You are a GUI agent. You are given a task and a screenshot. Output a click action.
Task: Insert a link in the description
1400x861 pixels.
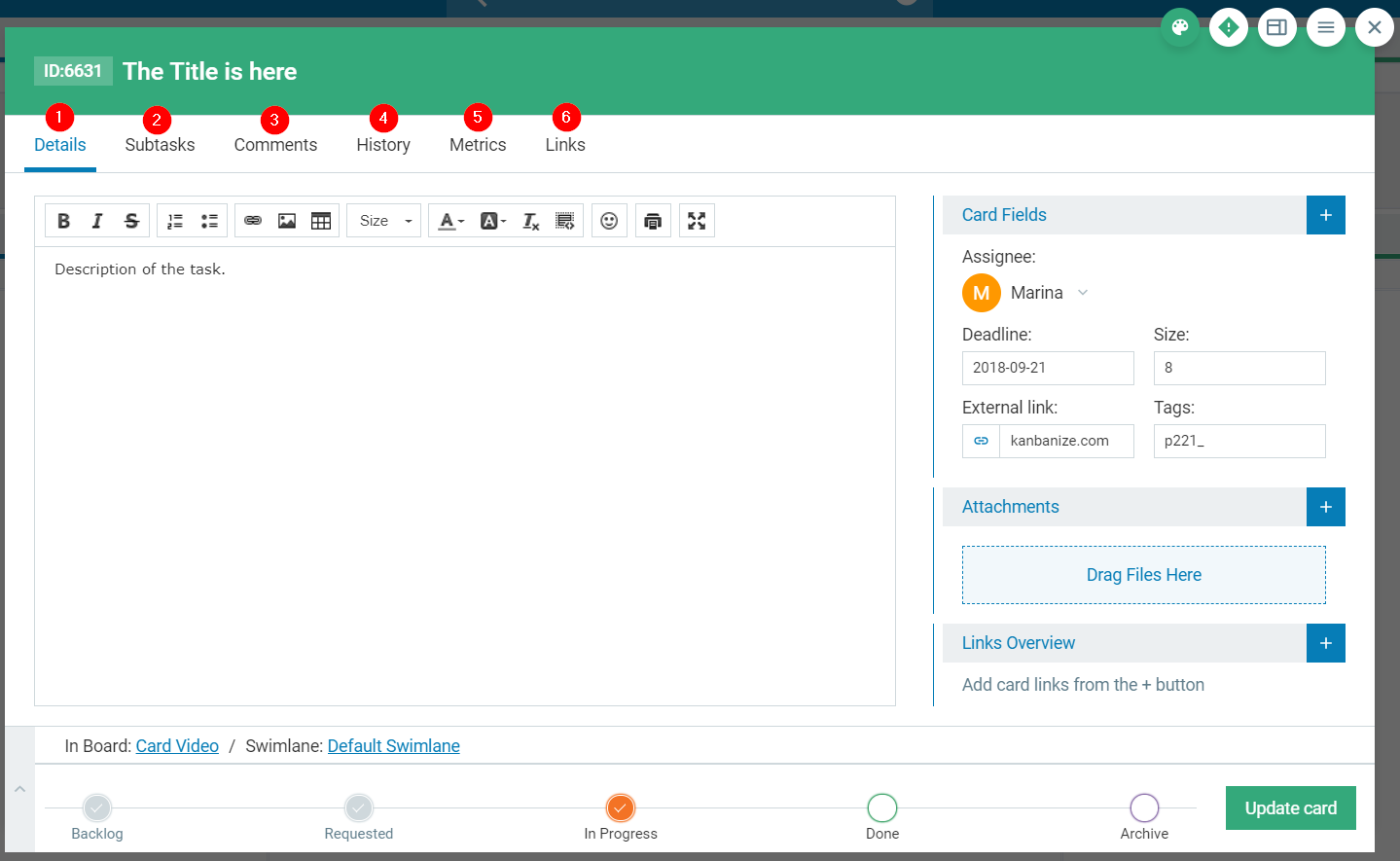[x=252, y=221]
